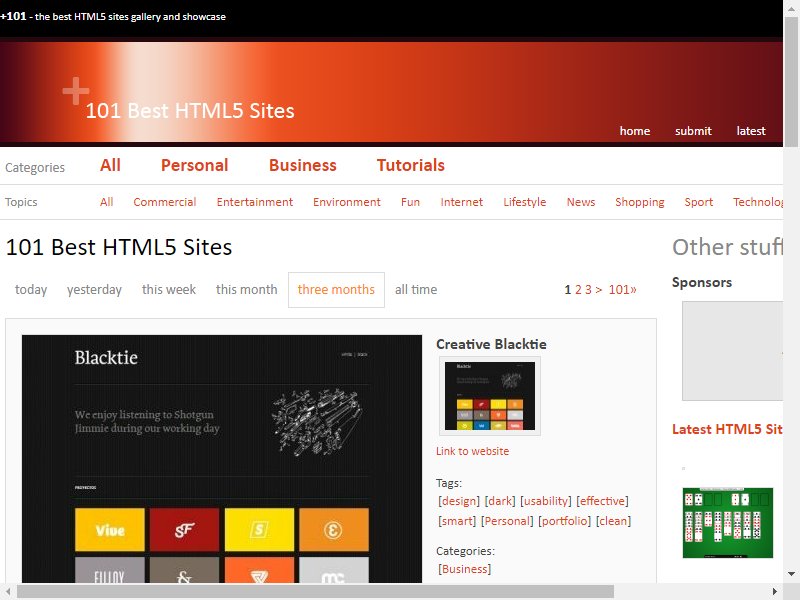Filter by Commercial topic

pyautogui.click(x=165, y=202)
